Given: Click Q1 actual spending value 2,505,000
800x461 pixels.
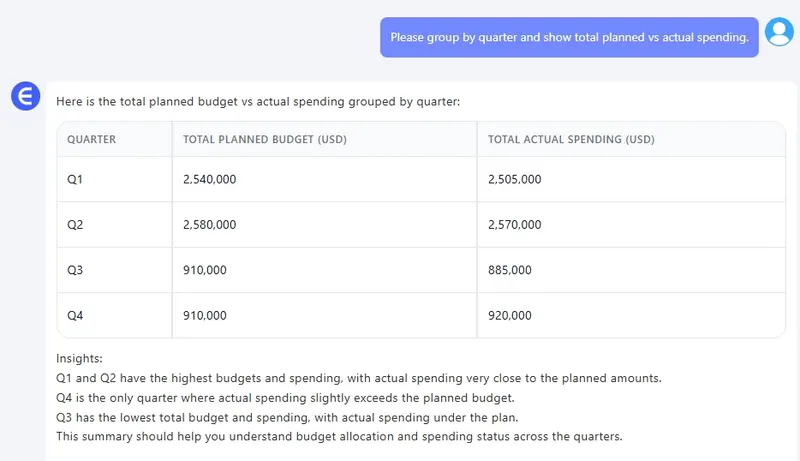Looking at the screenshot, I should (x=514, y=180).
